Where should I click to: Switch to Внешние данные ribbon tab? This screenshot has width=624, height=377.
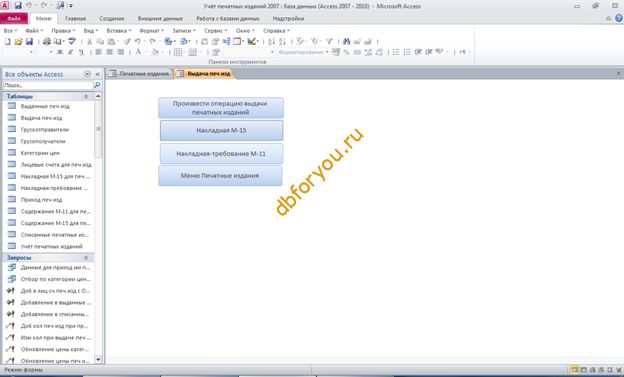[160, 18]
